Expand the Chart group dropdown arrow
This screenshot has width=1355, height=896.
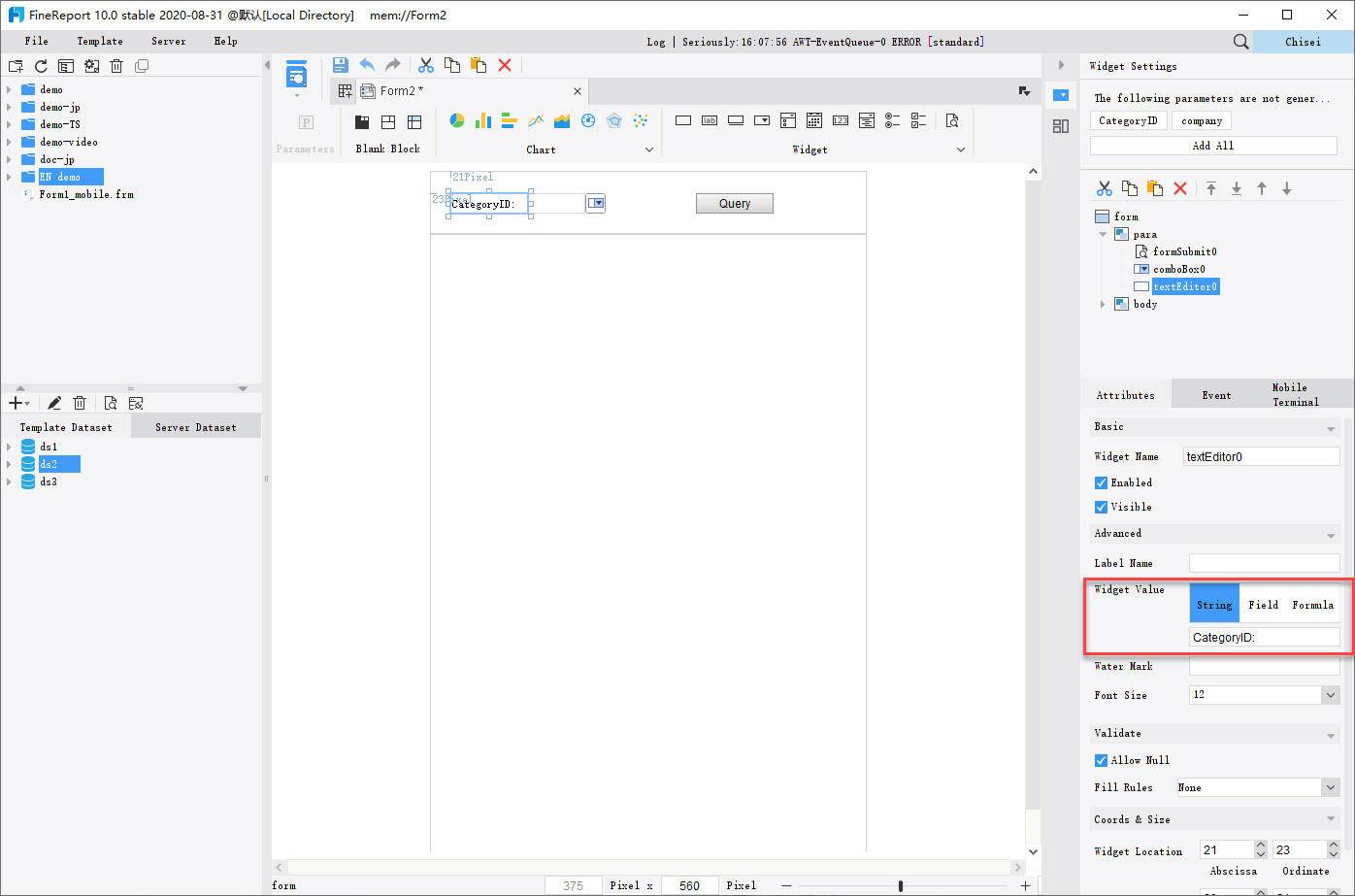click(649, 149)
